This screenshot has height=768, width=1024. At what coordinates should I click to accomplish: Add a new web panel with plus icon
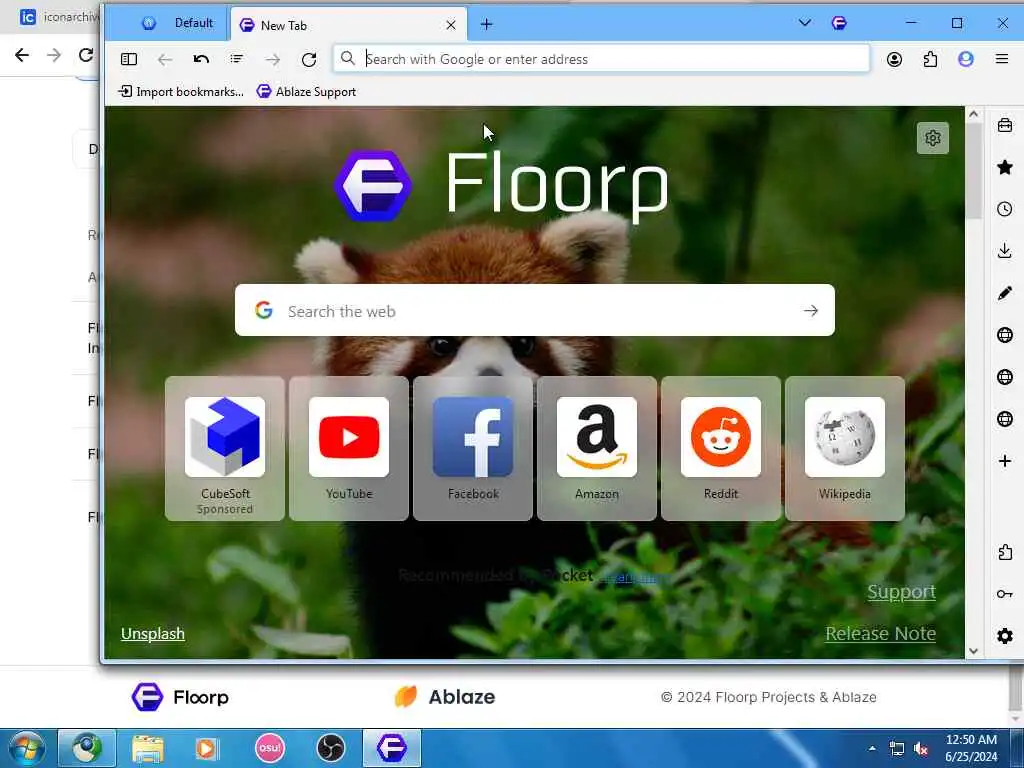1005,461
